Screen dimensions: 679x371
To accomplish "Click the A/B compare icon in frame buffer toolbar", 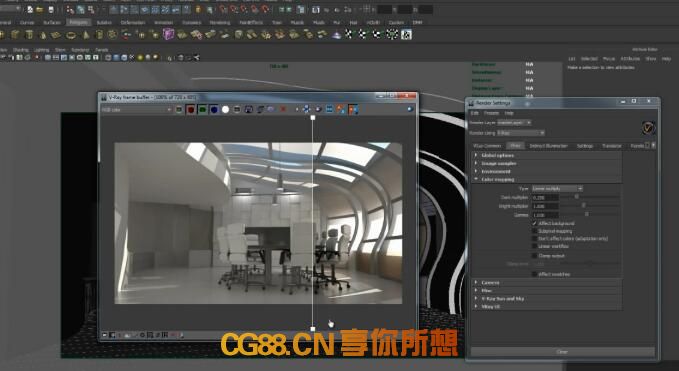I will click(353, 110).
